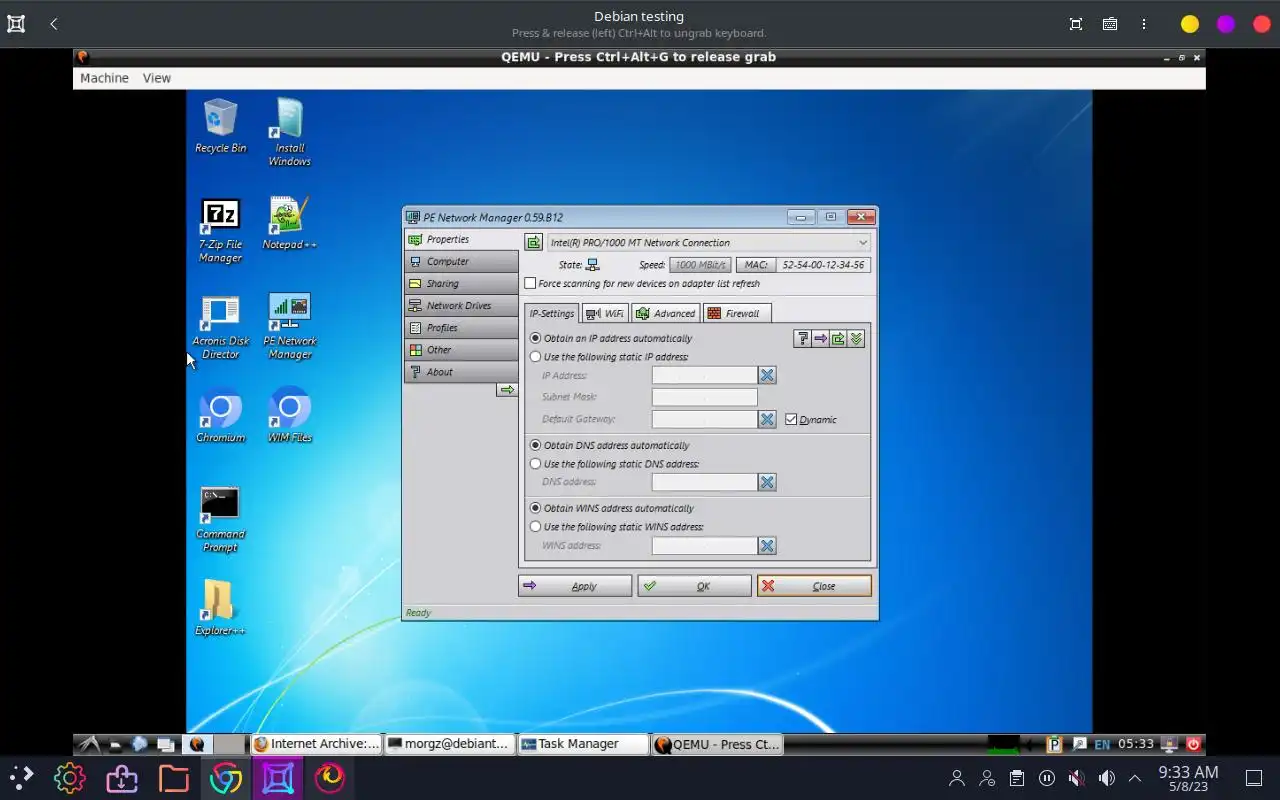Launch the Install Windows shortcut

click(289, 132)
